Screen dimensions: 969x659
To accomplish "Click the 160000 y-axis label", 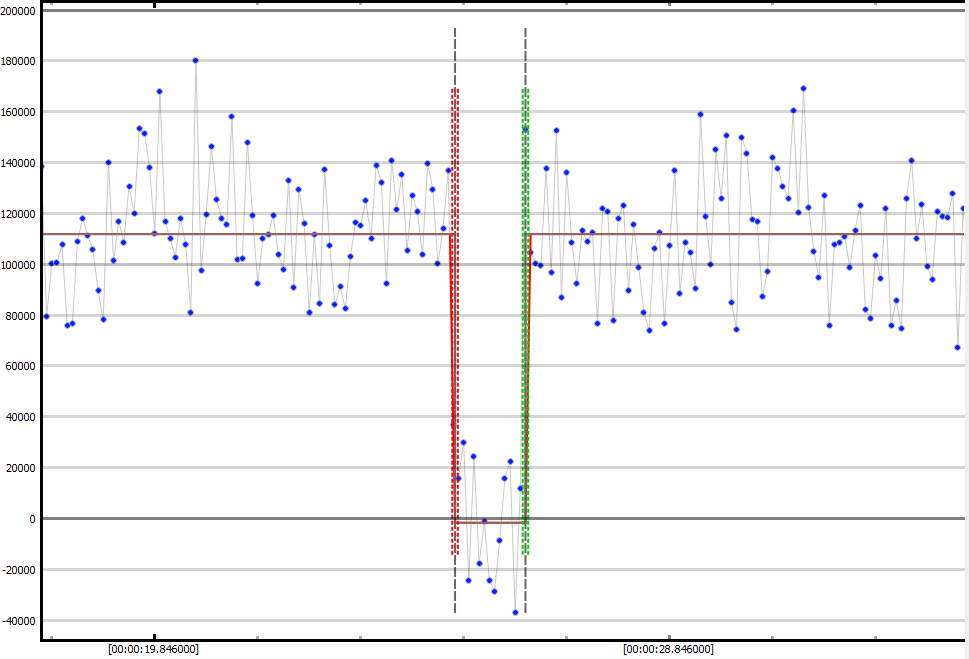I will (20, 112).
